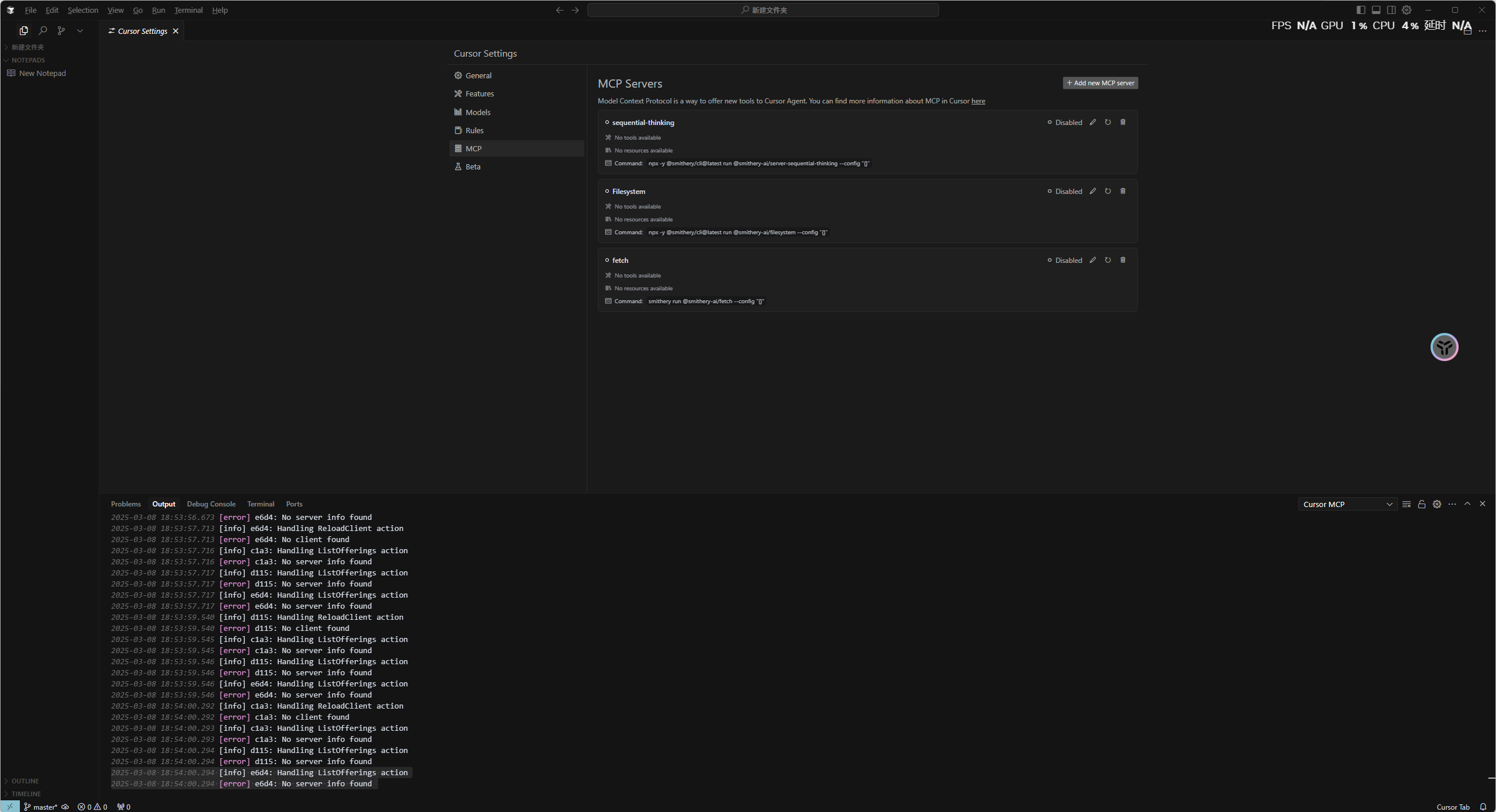Click Add new MCP server button
This screenshot has height=812, width=1496.
coord(1100,83)
